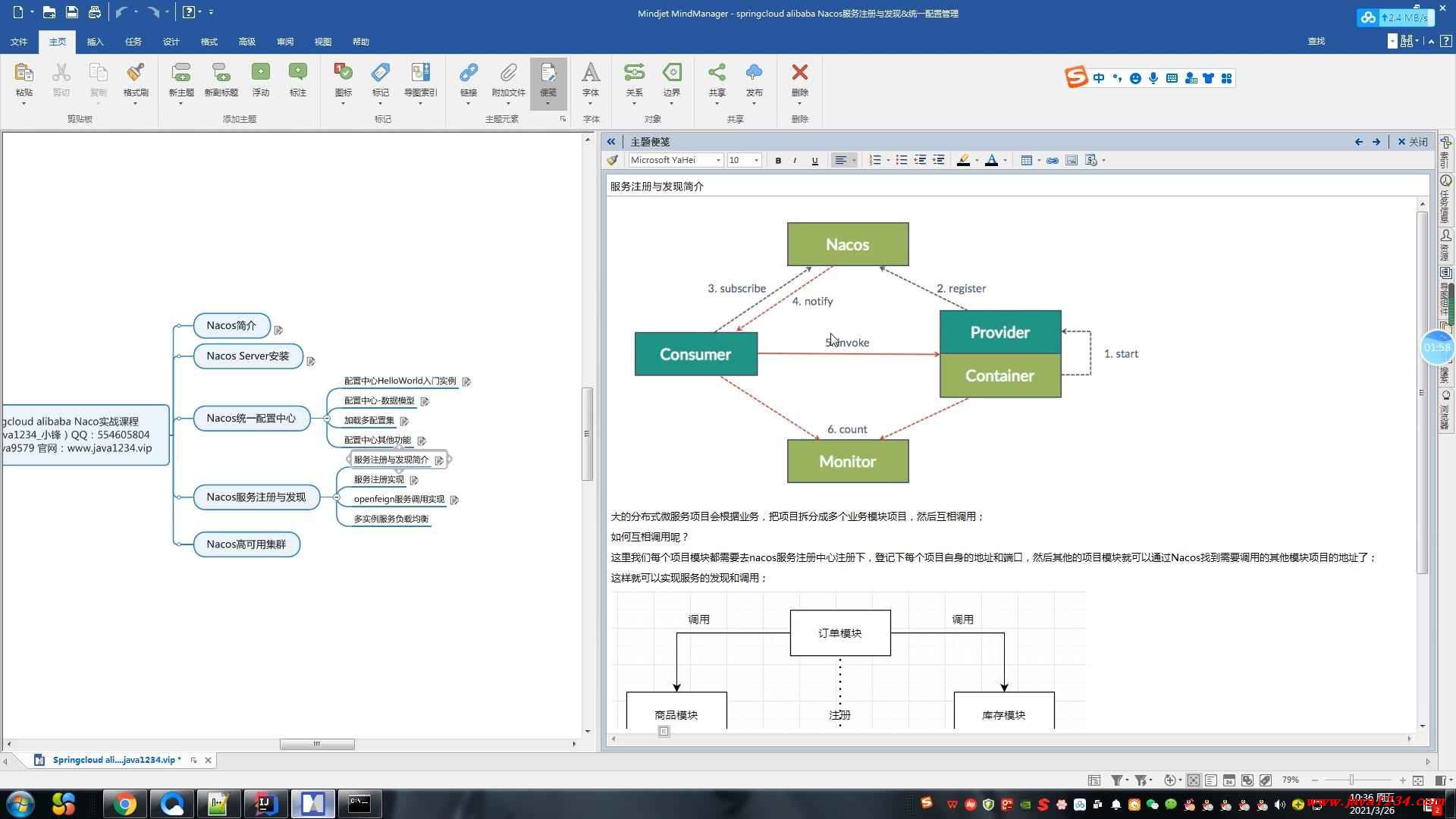Undo the last action
This screenshot has width=1456, height=819.
(121, 12)
